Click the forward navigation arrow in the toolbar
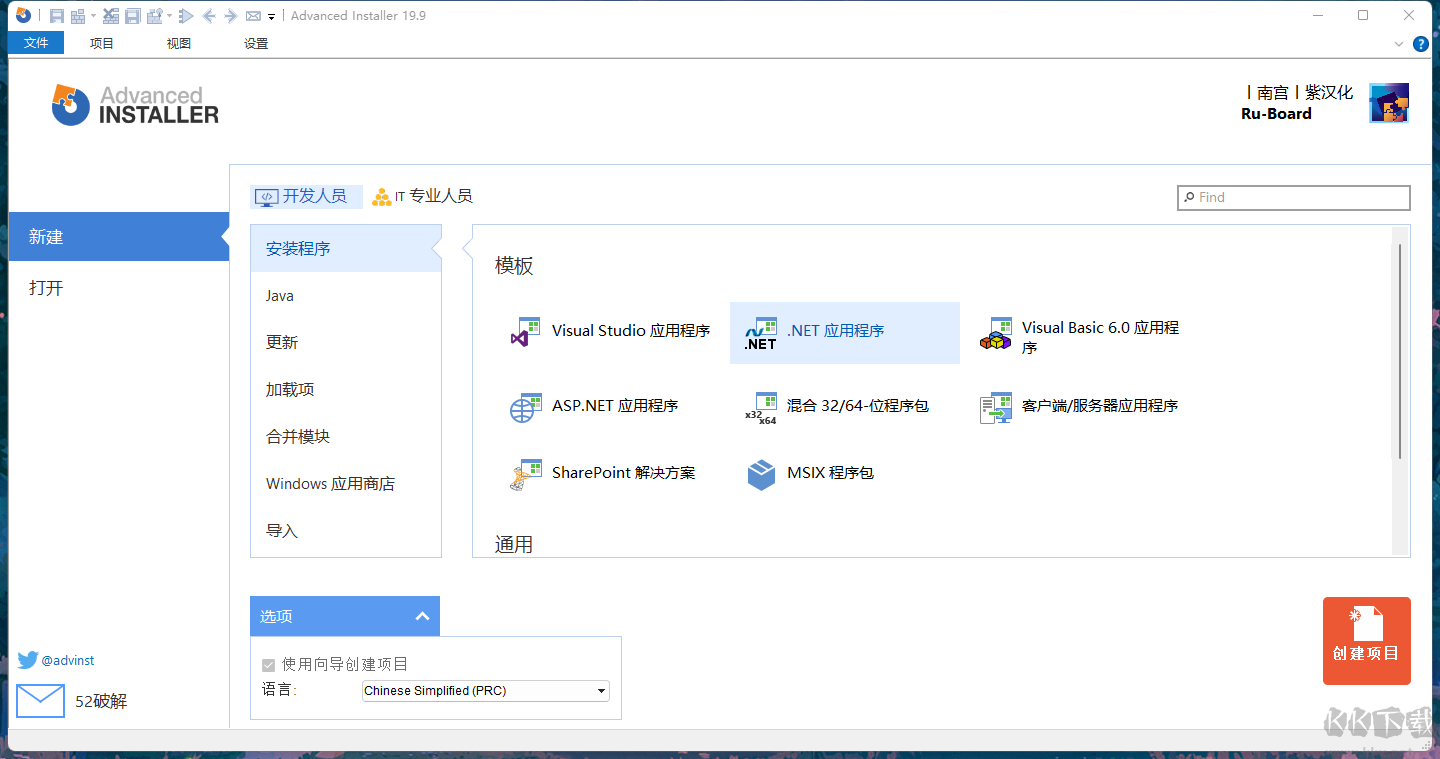This screenshot has height=759, width=1440. pos(232,15)
